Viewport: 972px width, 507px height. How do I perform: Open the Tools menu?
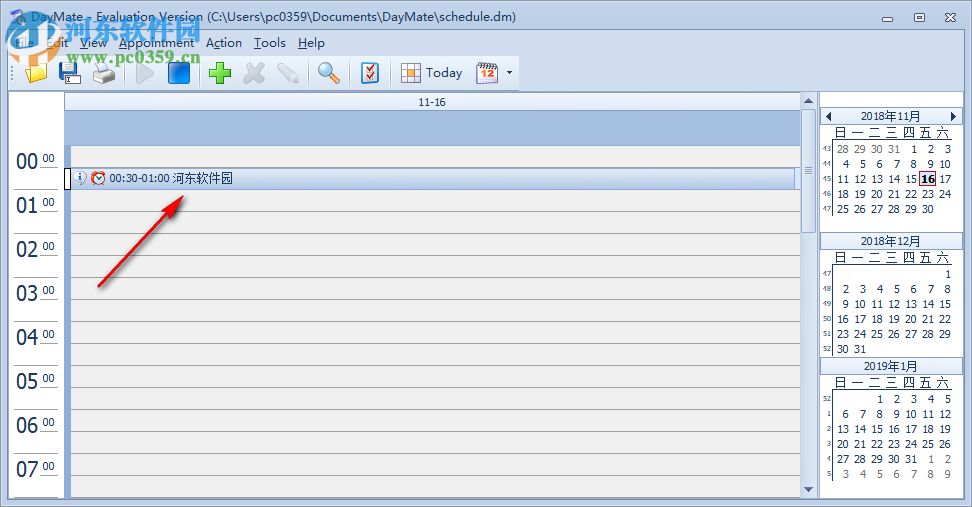point(270,43)
